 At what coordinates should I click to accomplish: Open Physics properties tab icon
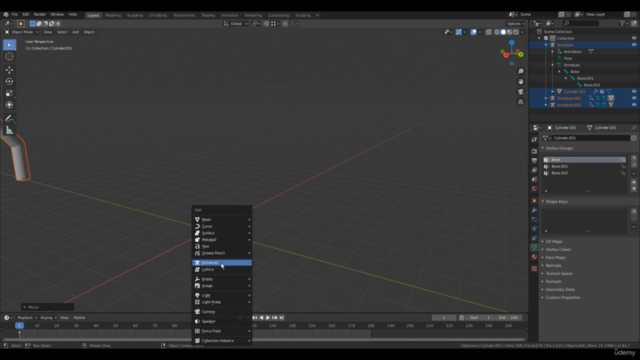(x=534, y=229)
